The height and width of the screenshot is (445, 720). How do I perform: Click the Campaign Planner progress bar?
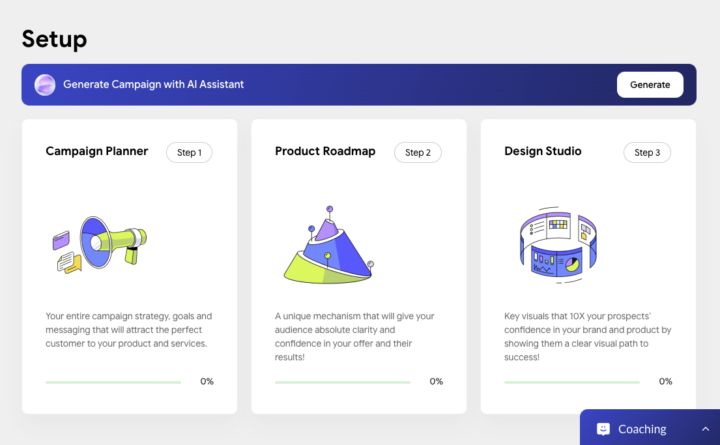[113, 382]
